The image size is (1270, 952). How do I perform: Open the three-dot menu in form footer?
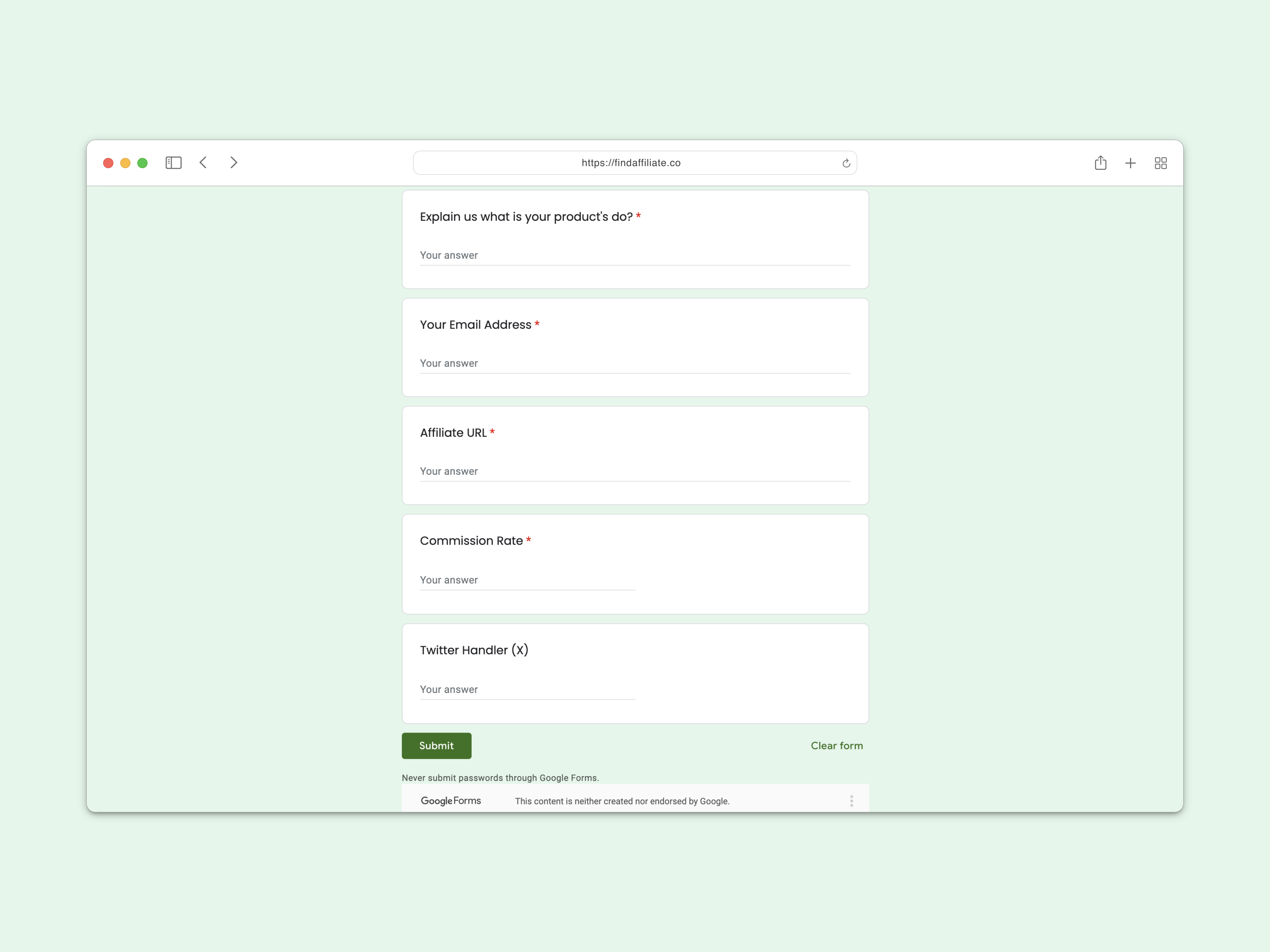pos(851,801)
